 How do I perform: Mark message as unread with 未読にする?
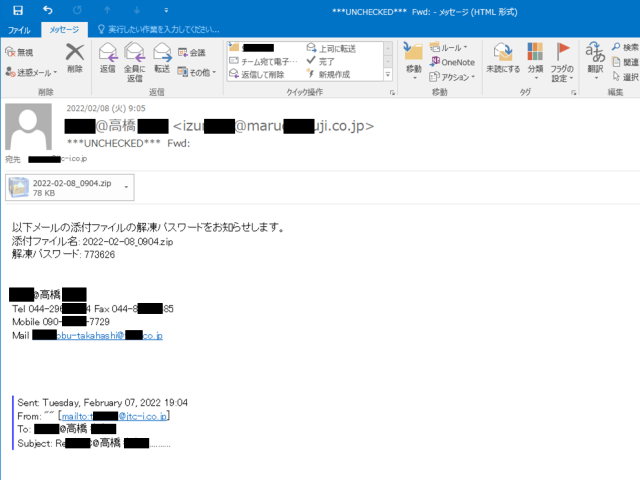pyautogui.click(x=503, y=59)
